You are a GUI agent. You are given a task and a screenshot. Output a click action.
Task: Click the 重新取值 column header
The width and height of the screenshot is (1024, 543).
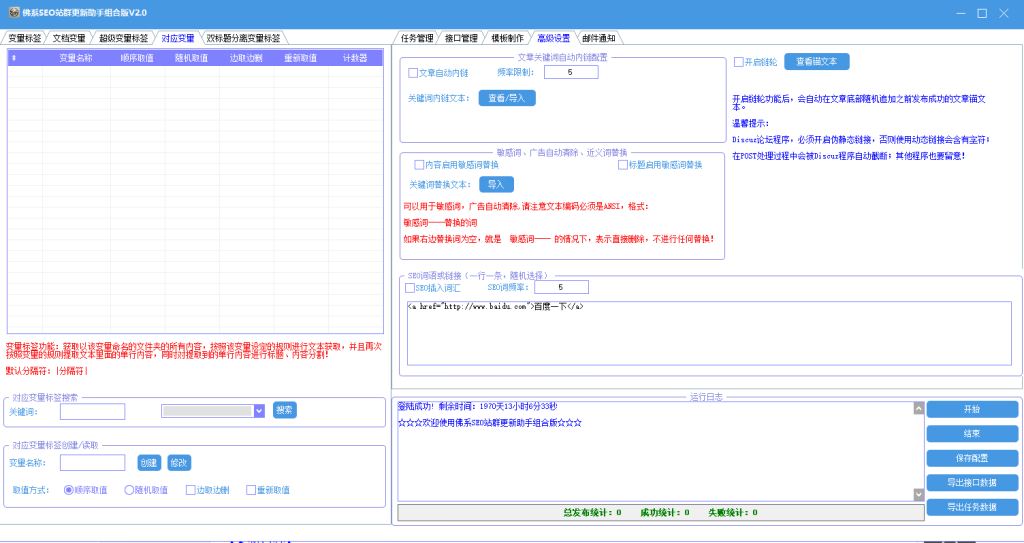click(300, 58)
